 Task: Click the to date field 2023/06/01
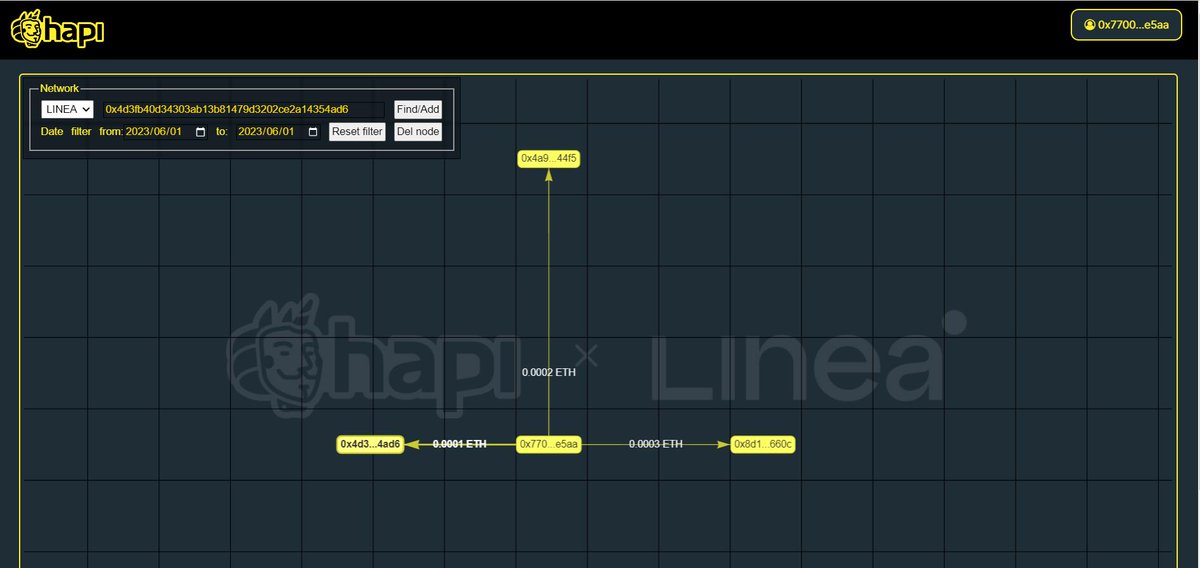coord(278,132)
